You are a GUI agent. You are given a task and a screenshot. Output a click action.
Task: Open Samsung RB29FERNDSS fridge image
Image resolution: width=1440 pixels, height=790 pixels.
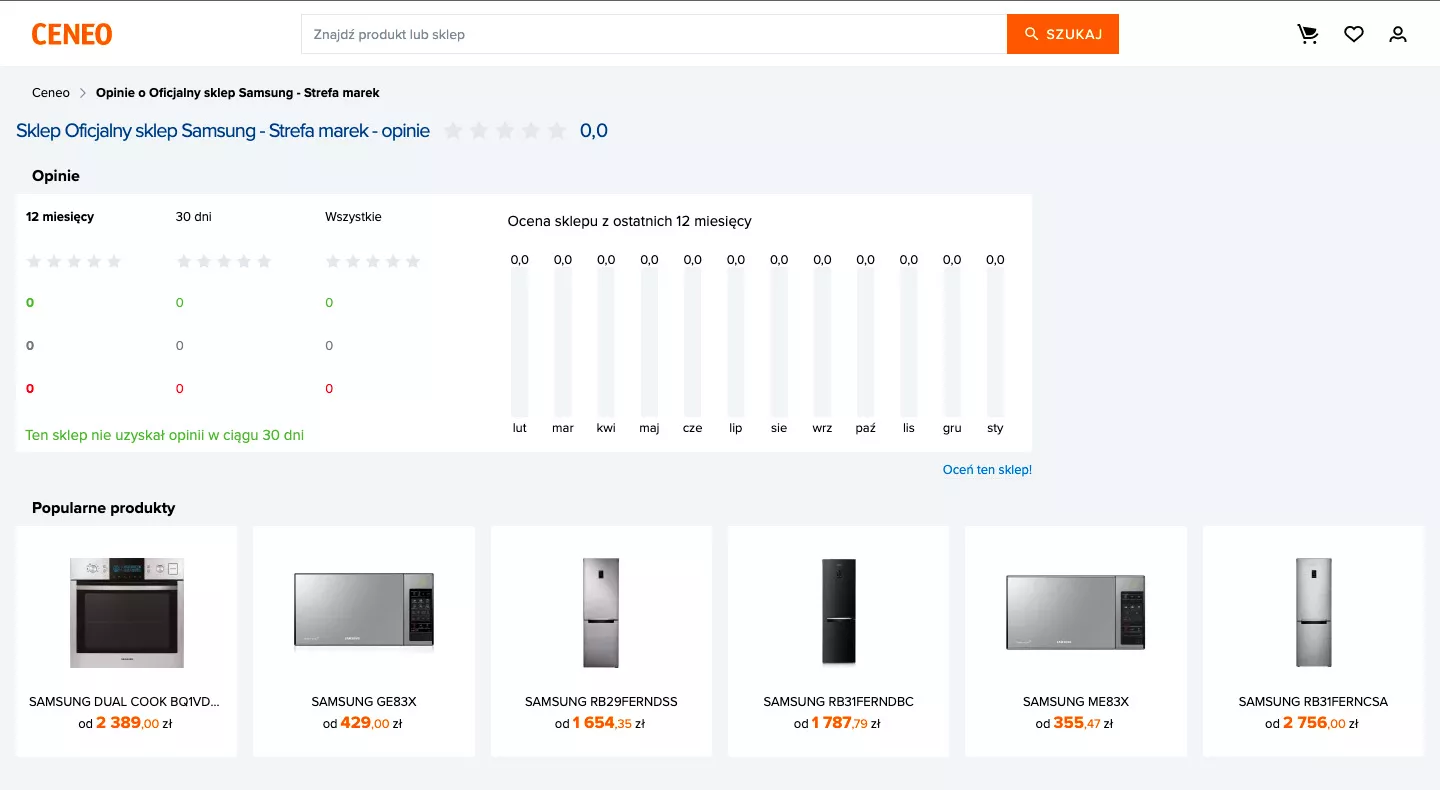pyautogui.click(x=601, y=613)
